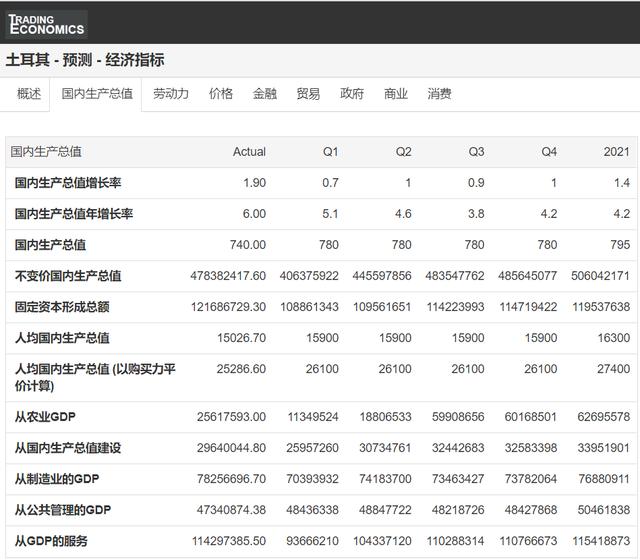The width and height of the screenshot is (640, 560).
Task: Open the 不变价国内生产总值 link
Action: coord(68,276)
